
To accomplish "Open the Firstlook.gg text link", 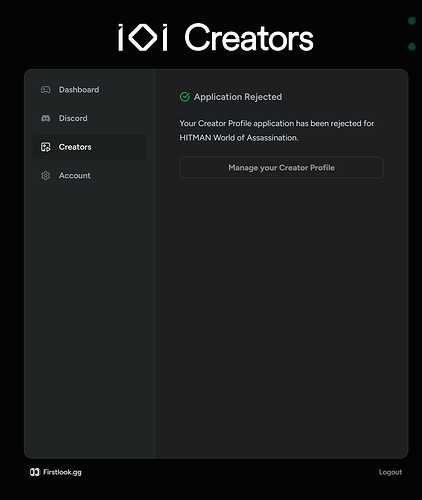I will (x=62, y=472).
